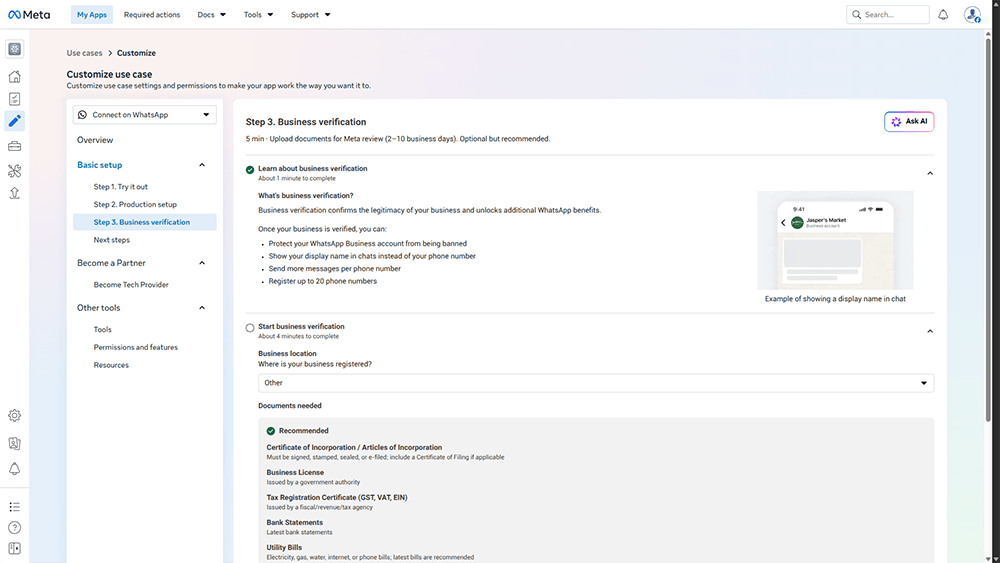1000x563 pixels.
Task: Click green check beside Learn about business verification
Action: pyautogui.click(x=250, y=170)
